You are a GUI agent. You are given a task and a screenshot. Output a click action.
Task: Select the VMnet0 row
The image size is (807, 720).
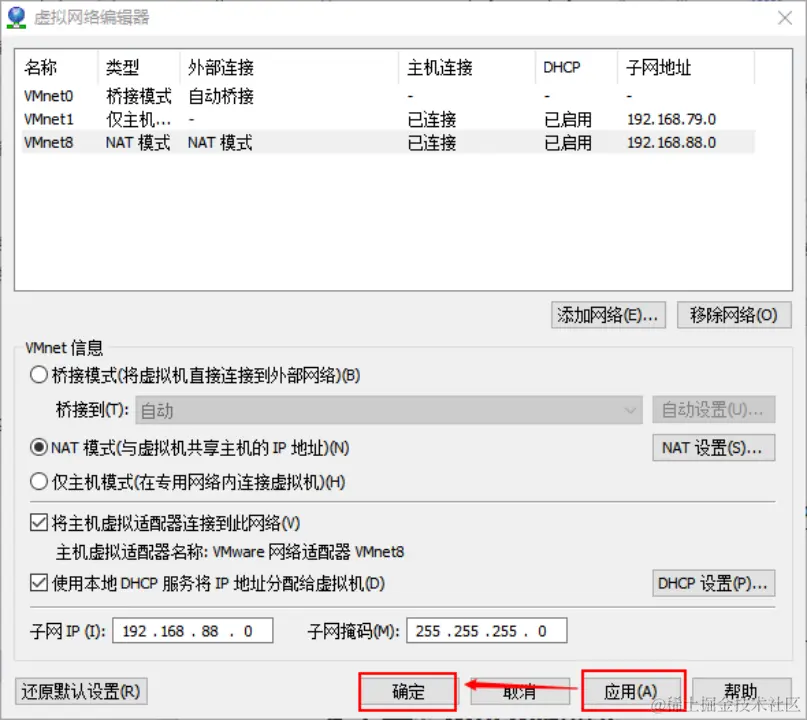coord(389,96)
